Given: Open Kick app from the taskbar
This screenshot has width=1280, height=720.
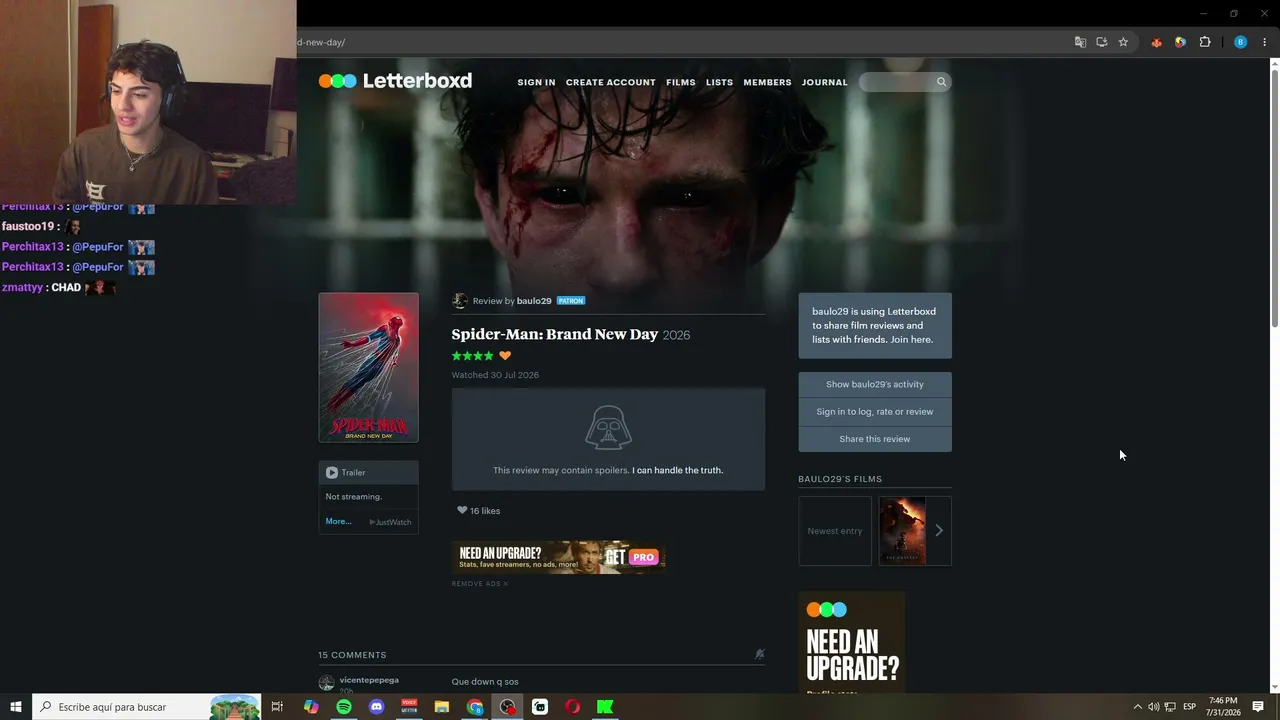Looking at the screenshot, I should (x=605, y=707).
